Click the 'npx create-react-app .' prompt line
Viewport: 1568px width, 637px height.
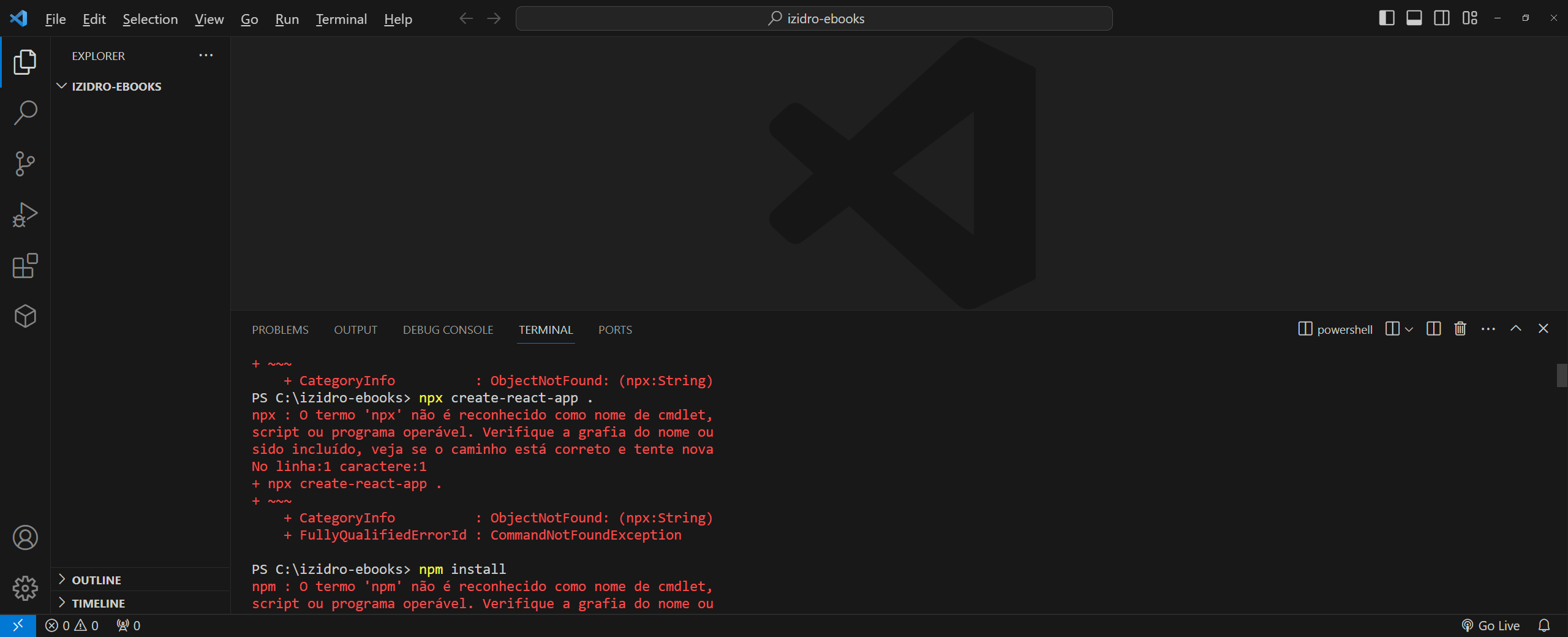[422, 398]
